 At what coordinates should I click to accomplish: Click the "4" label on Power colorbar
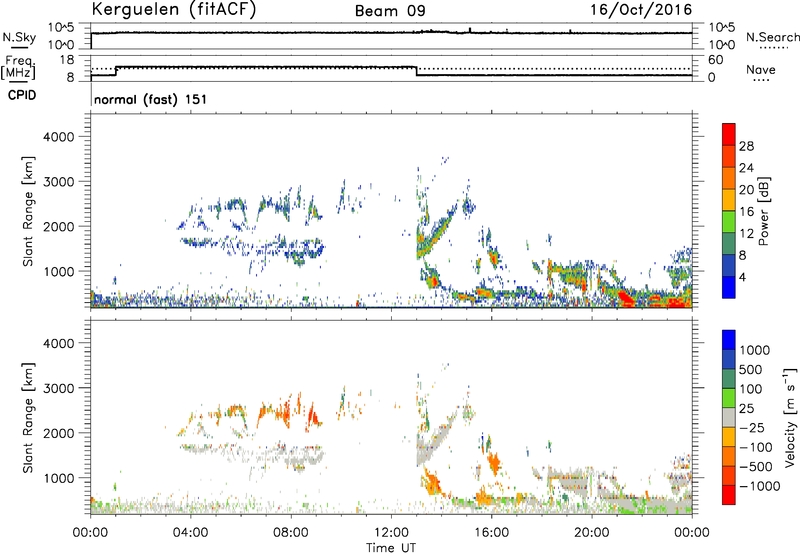(743, 278)
